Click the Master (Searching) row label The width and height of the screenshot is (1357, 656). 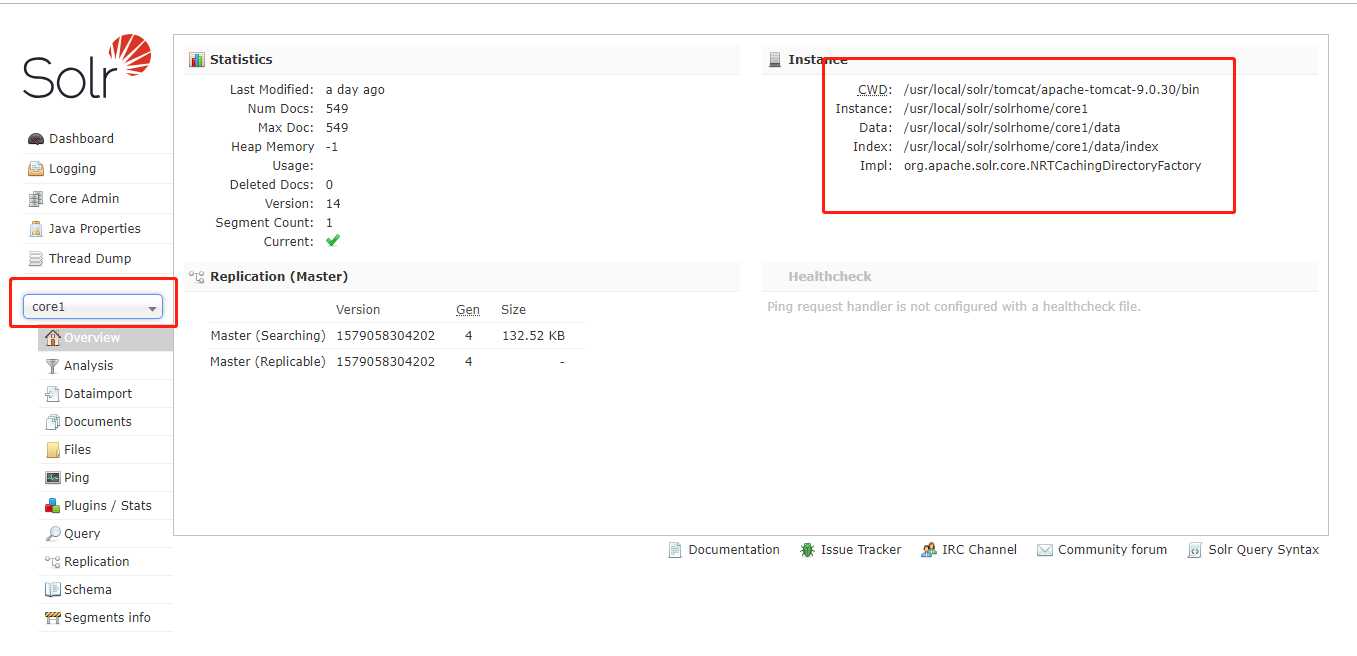click(268, 336)
